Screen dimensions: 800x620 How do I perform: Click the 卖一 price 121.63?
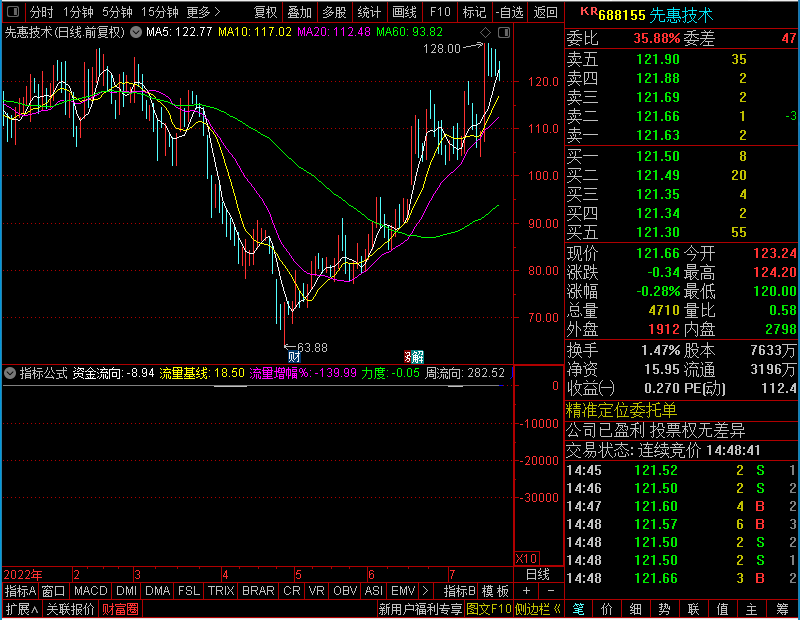[x=658, y=135]
